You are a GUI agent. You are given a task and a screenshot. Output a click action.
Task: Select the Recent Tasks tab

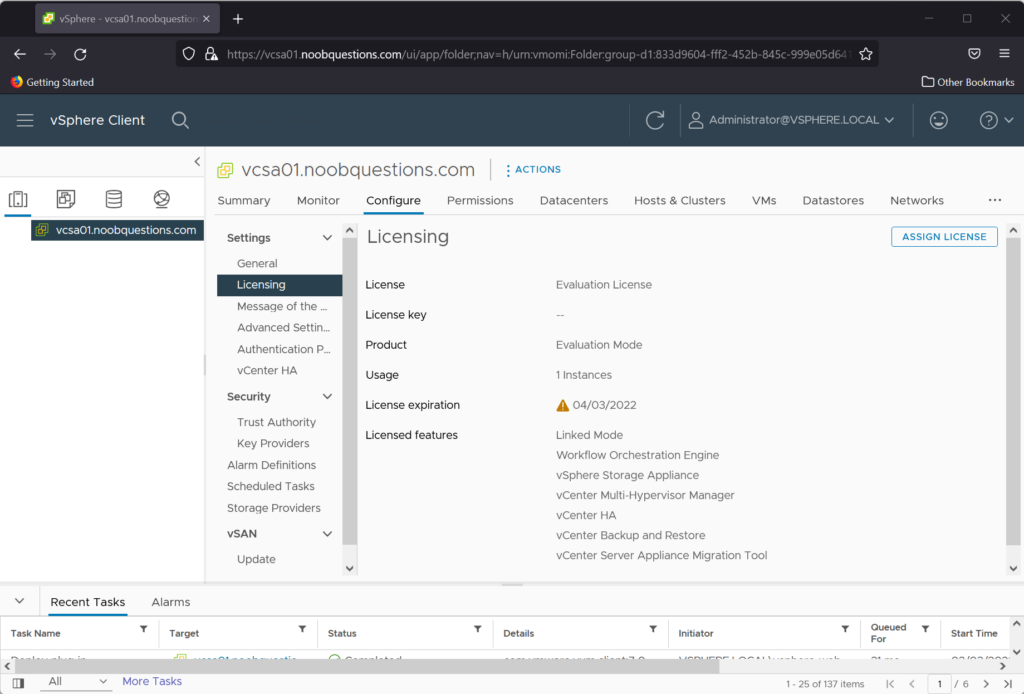tap(88, 602)
